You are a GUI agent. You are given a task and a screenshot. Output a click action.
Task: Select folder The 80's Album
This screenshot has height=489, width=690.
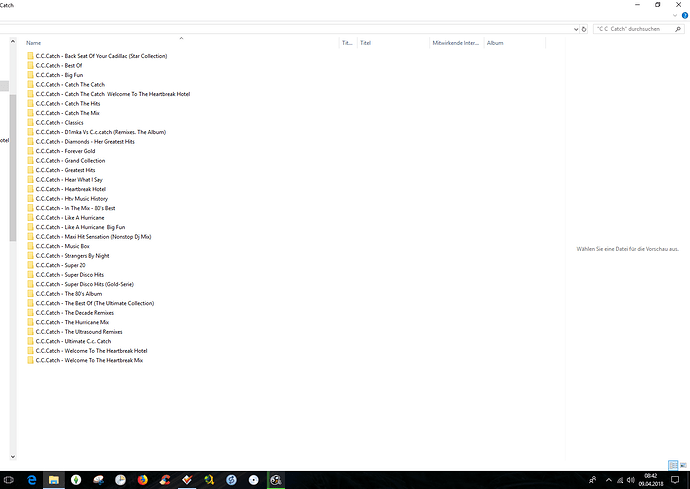coord(65,294)
